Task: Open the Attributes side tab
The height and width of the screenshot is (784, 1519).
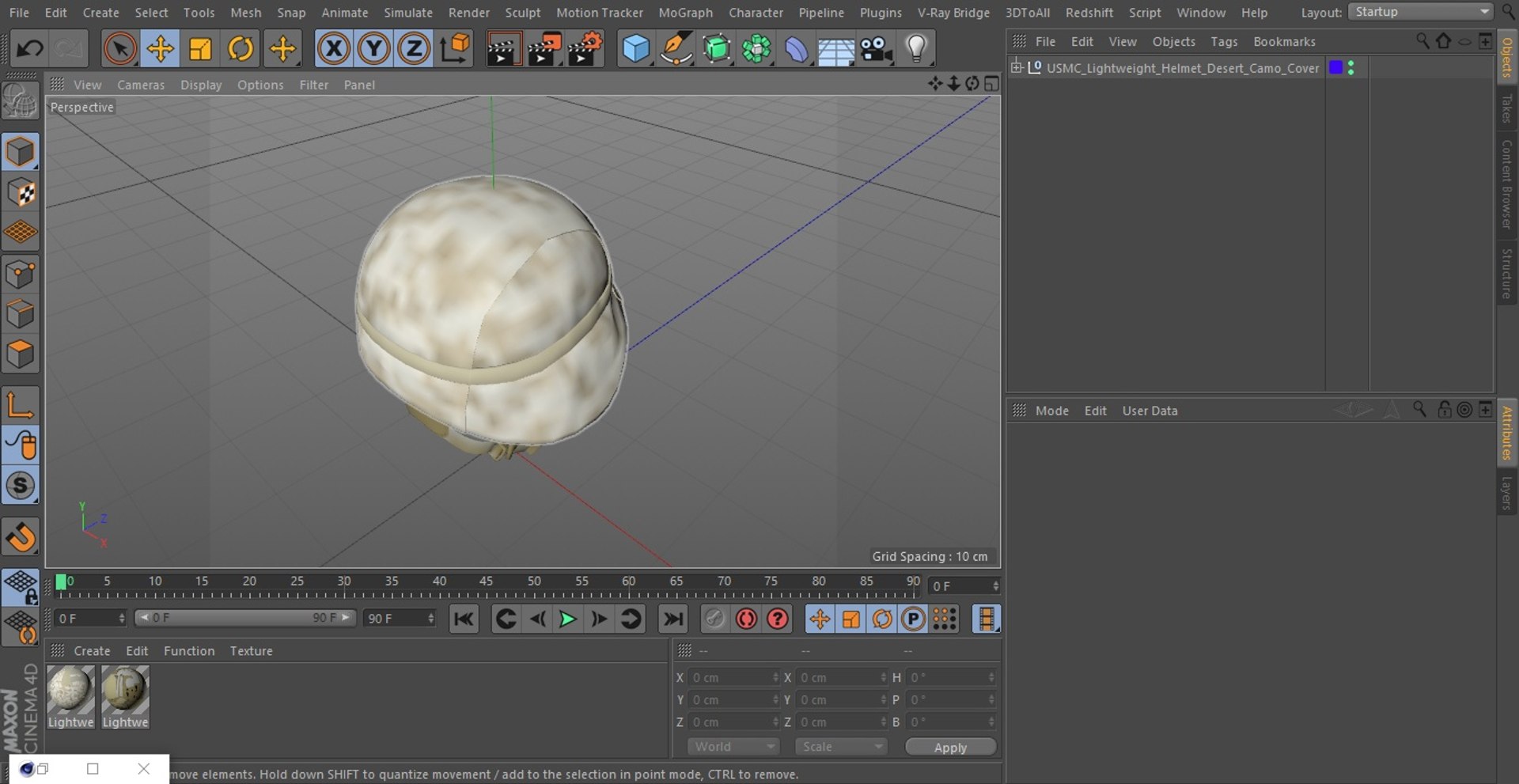Action: [x=1506, y=433]
